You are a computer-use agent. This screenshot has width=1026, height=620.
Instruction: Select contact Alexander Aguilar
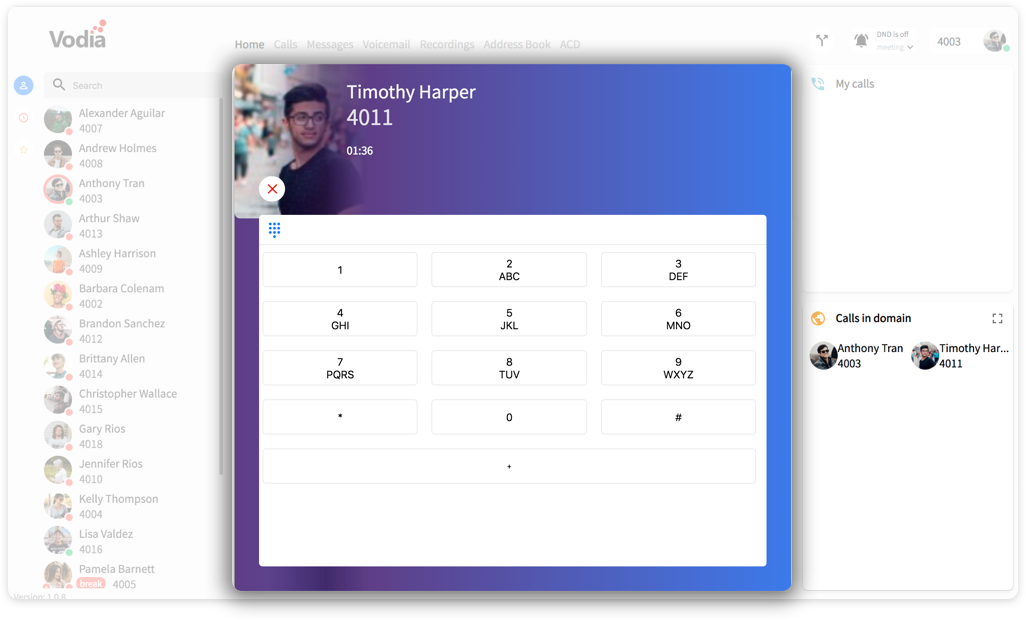click(131, 120)
